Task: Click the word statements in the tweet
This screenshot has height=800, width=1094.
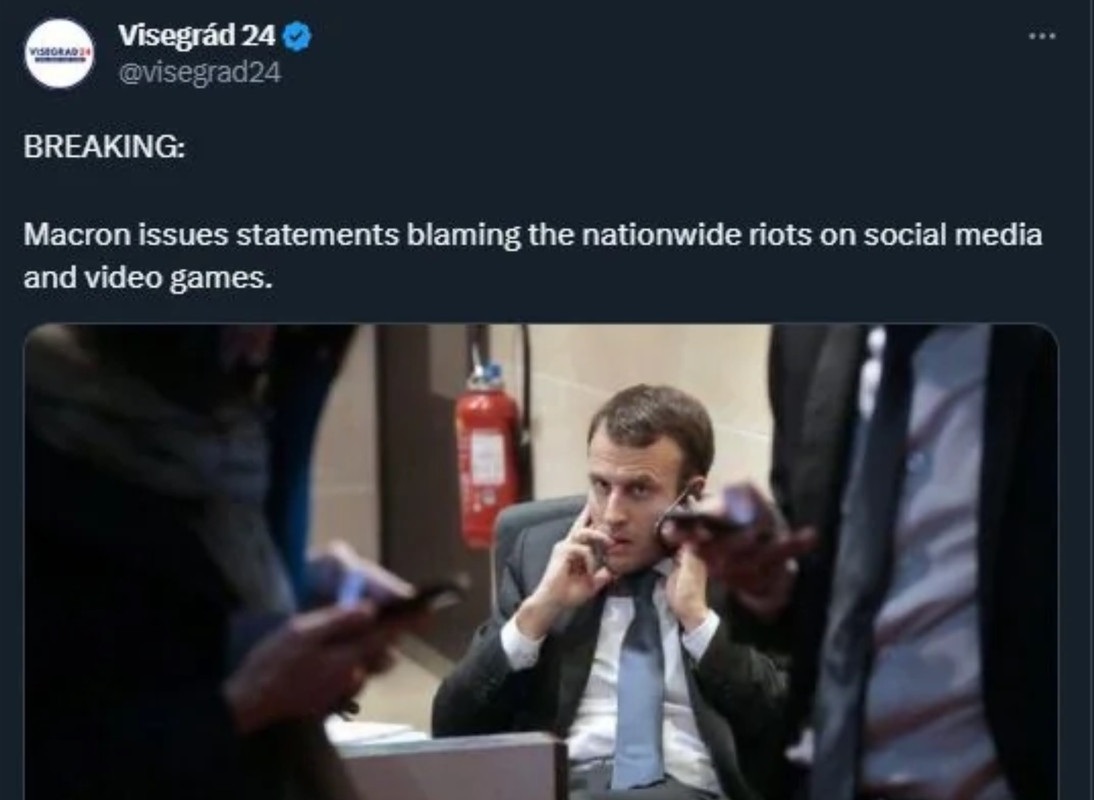Action: (317, 235)
